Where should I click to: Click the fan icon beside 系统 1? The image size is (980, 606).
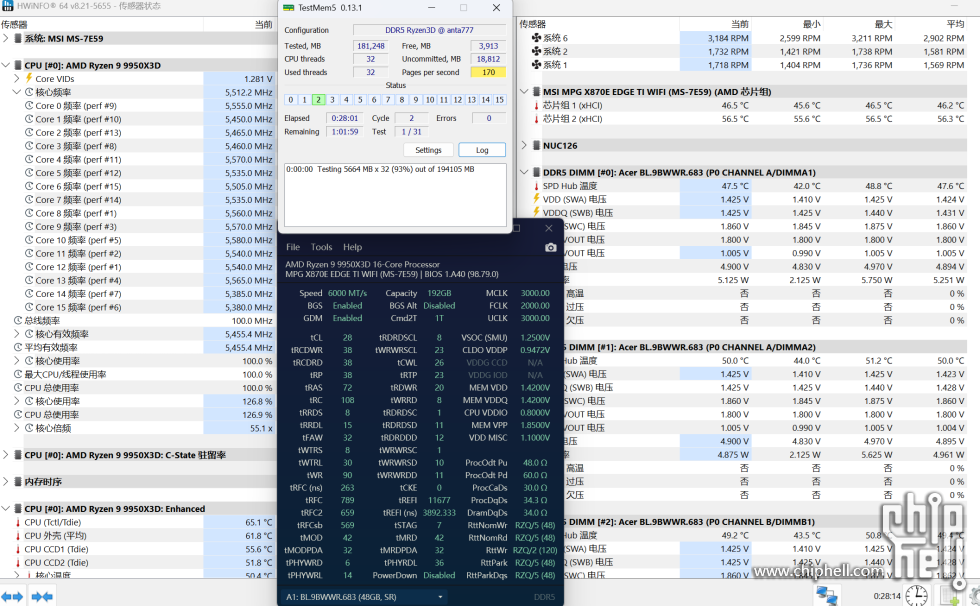(536, 64)
